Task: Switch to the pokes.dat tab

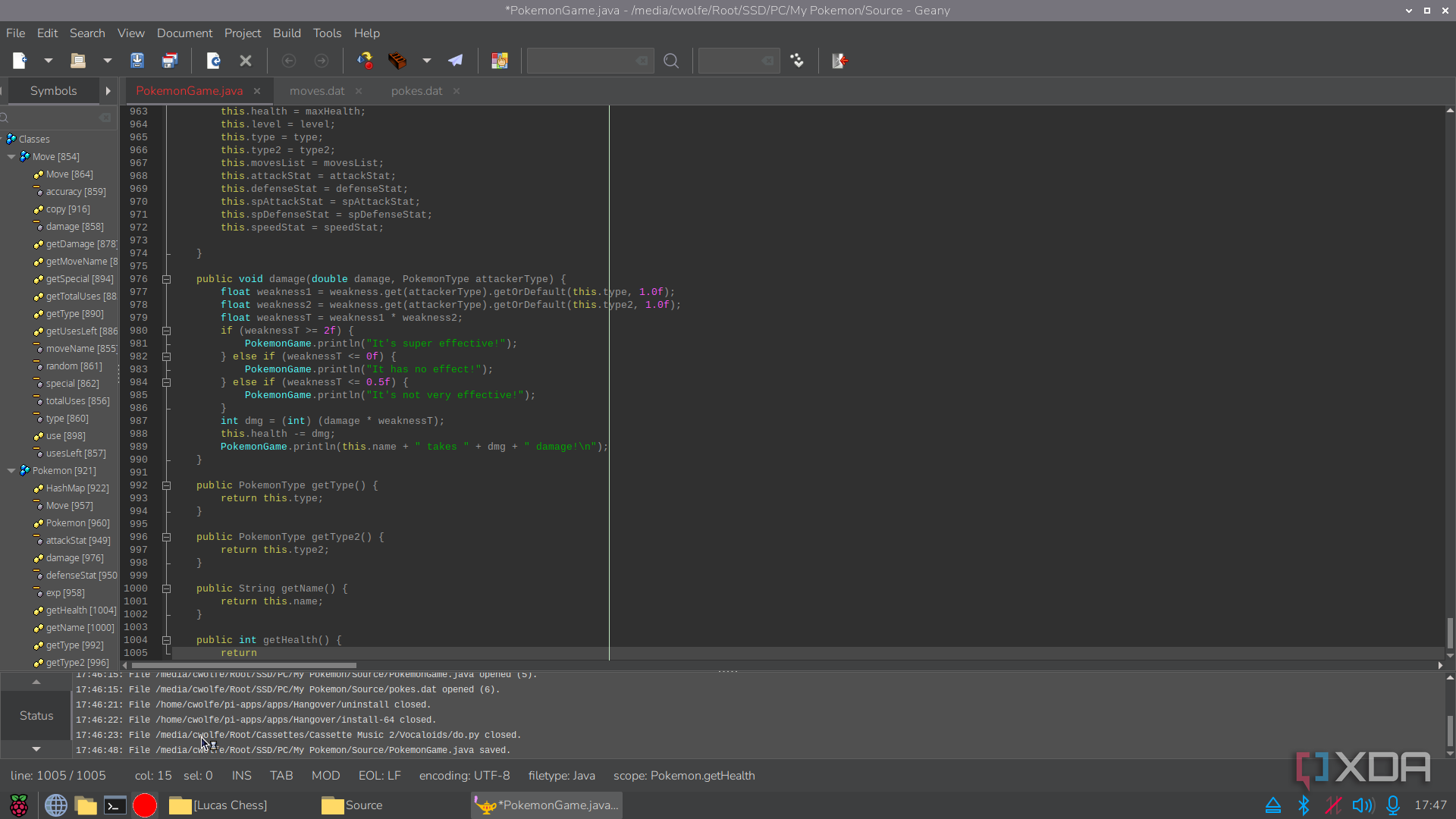Action: pos(416,91)
